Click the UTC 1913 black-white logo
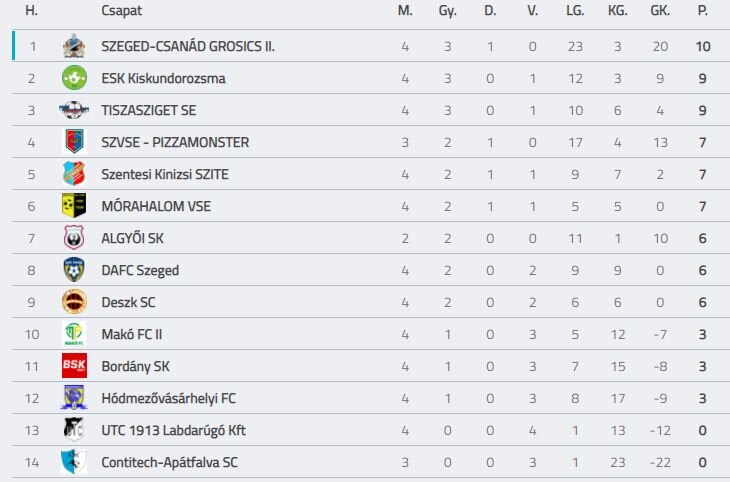Viewport: 730px width, 482px height. [x=74, y=429]
